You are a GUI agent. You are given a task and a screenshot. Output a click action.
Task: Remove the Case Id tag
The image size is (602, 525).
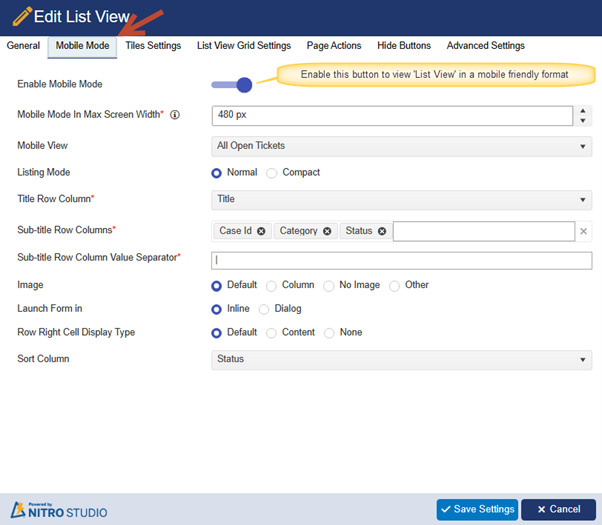[261, 231]
